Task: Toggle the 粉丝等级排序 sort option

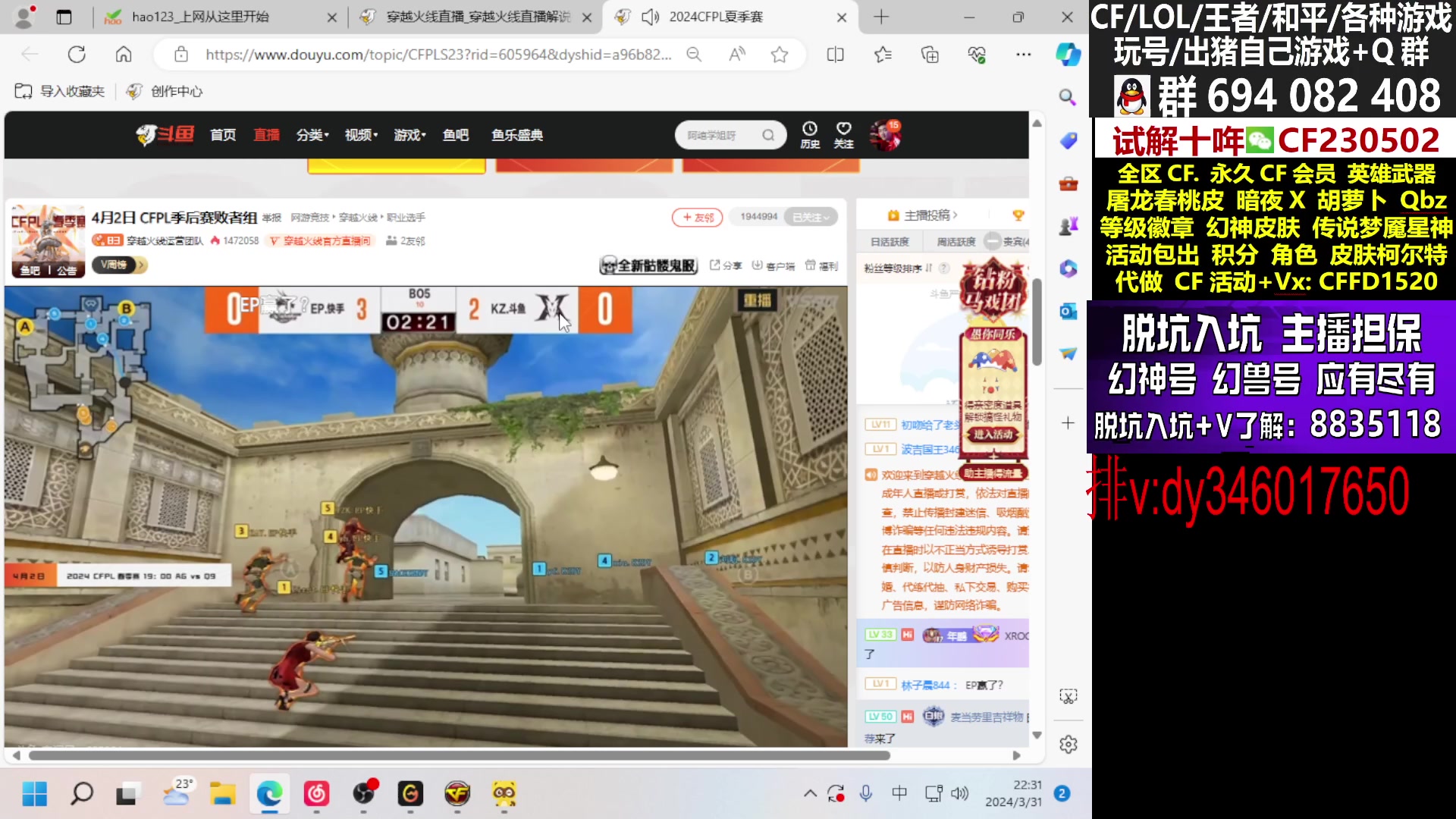Action: coord(898,268)
